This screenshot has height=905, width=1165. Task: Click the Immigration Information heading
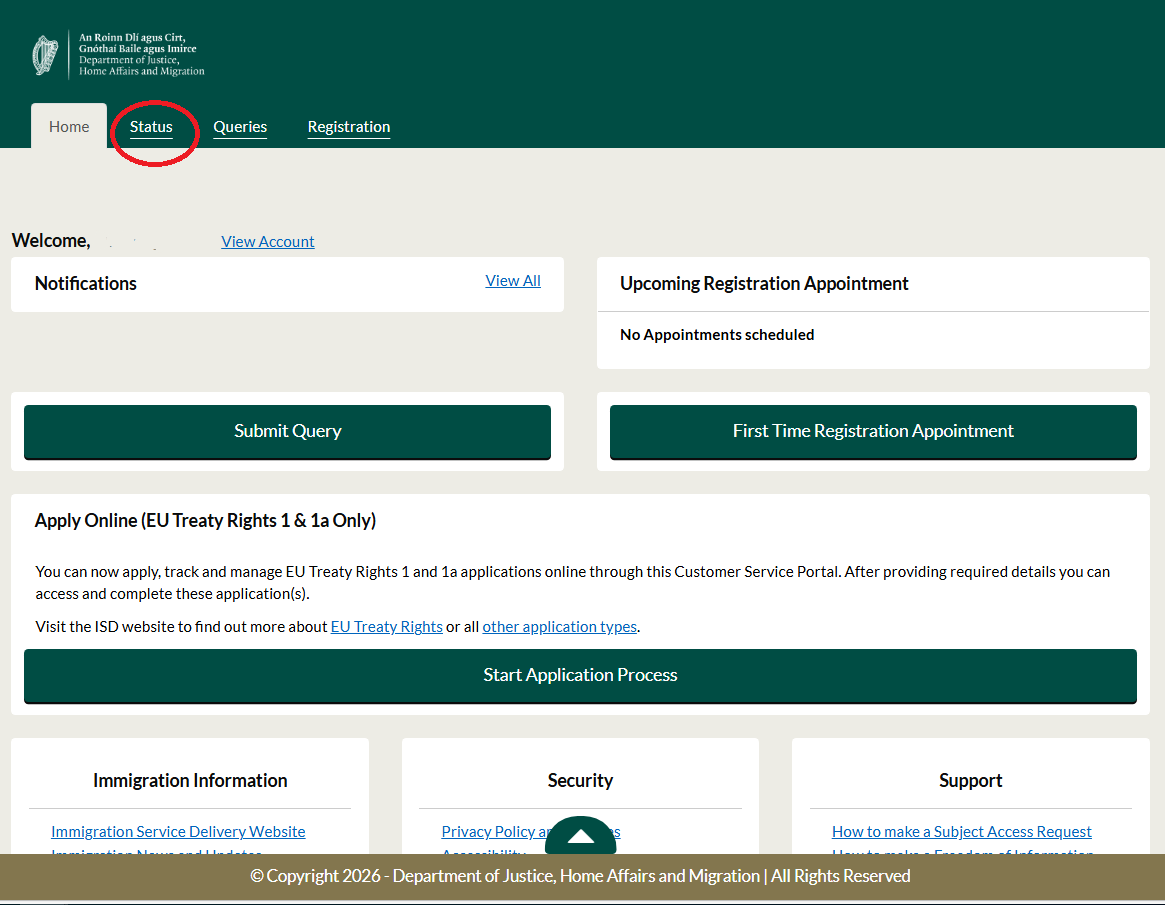(x=190, y=781)
